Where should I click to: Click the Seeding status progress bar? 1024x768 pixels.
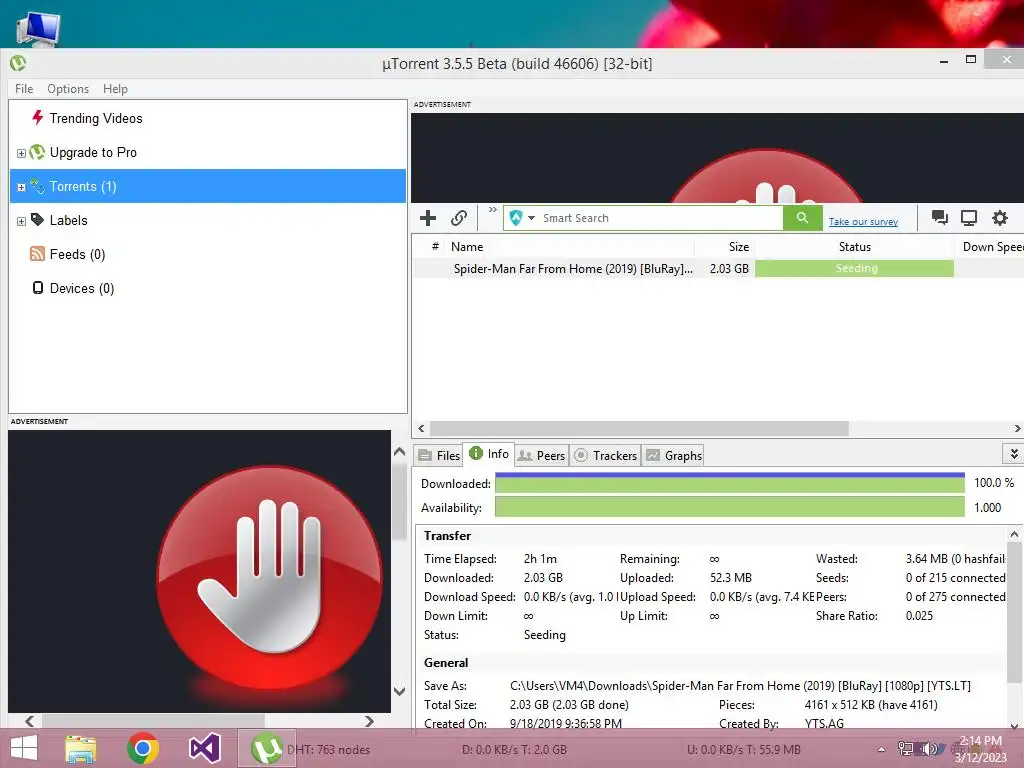click(854, 268)
